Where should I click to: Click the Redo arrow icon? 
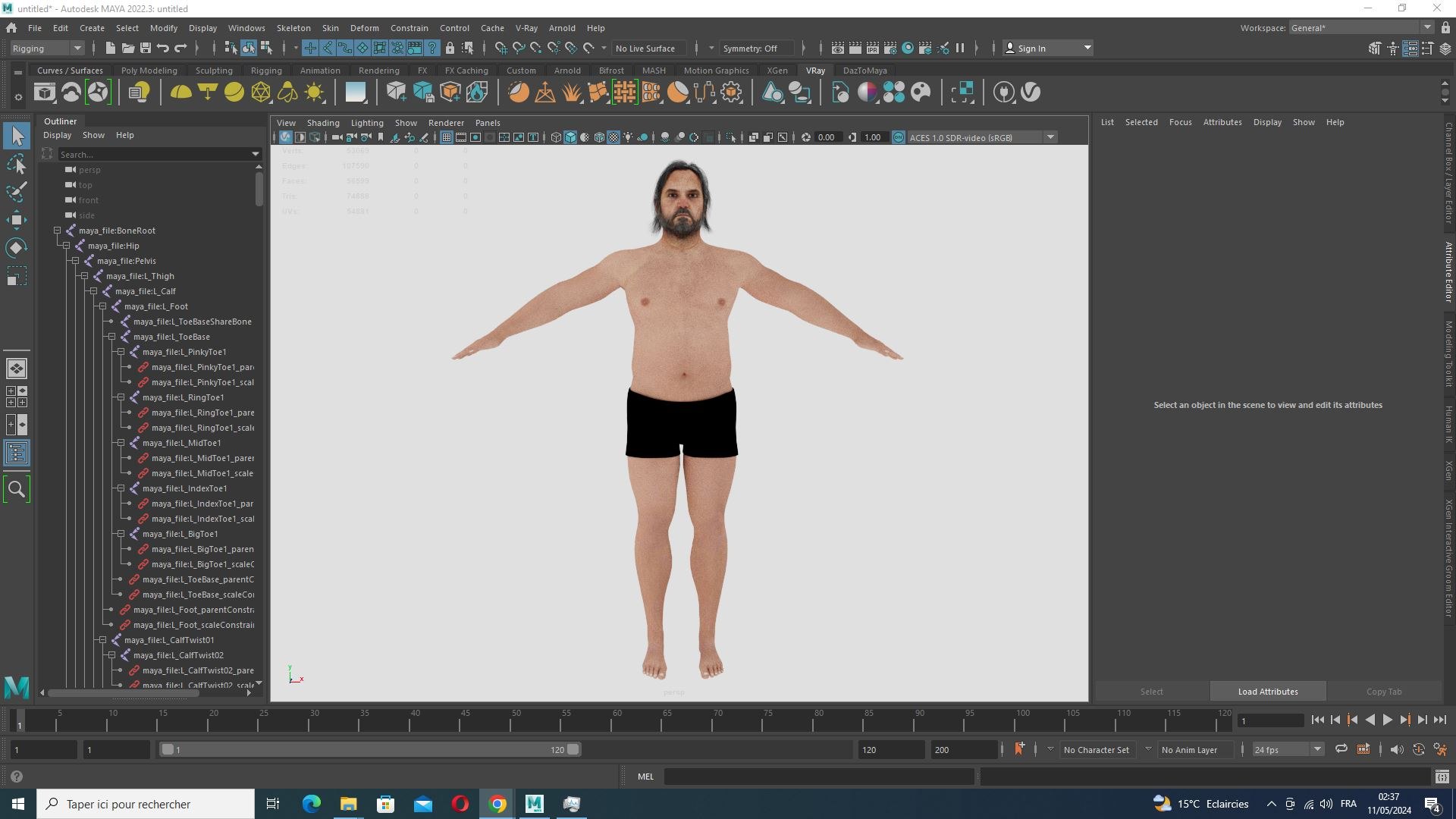tap(180, 48)
